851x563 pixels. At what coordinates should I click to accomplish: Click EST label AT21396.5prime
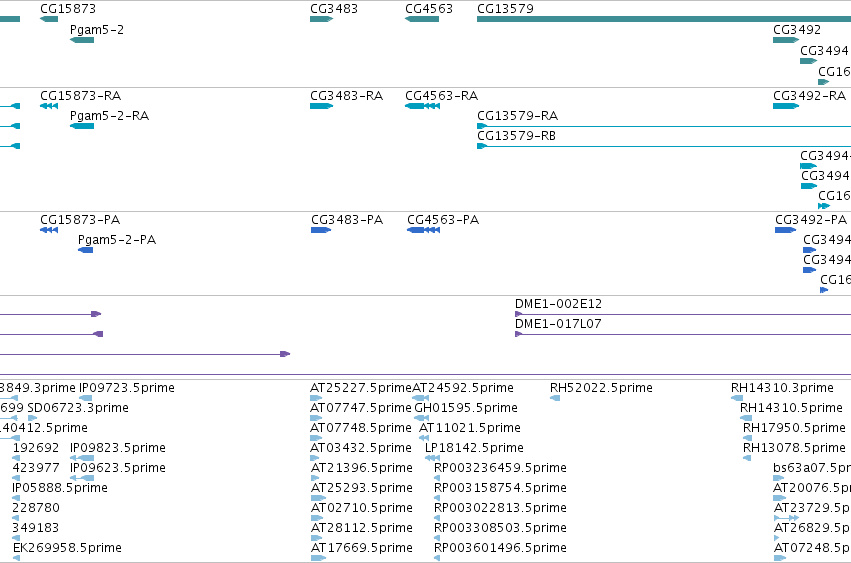coord(362,468)
